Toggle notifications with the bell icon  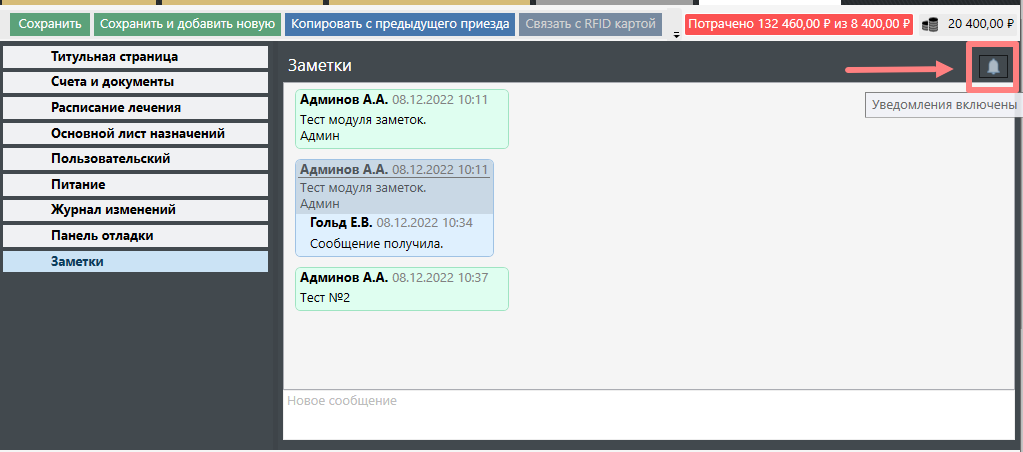993,67
